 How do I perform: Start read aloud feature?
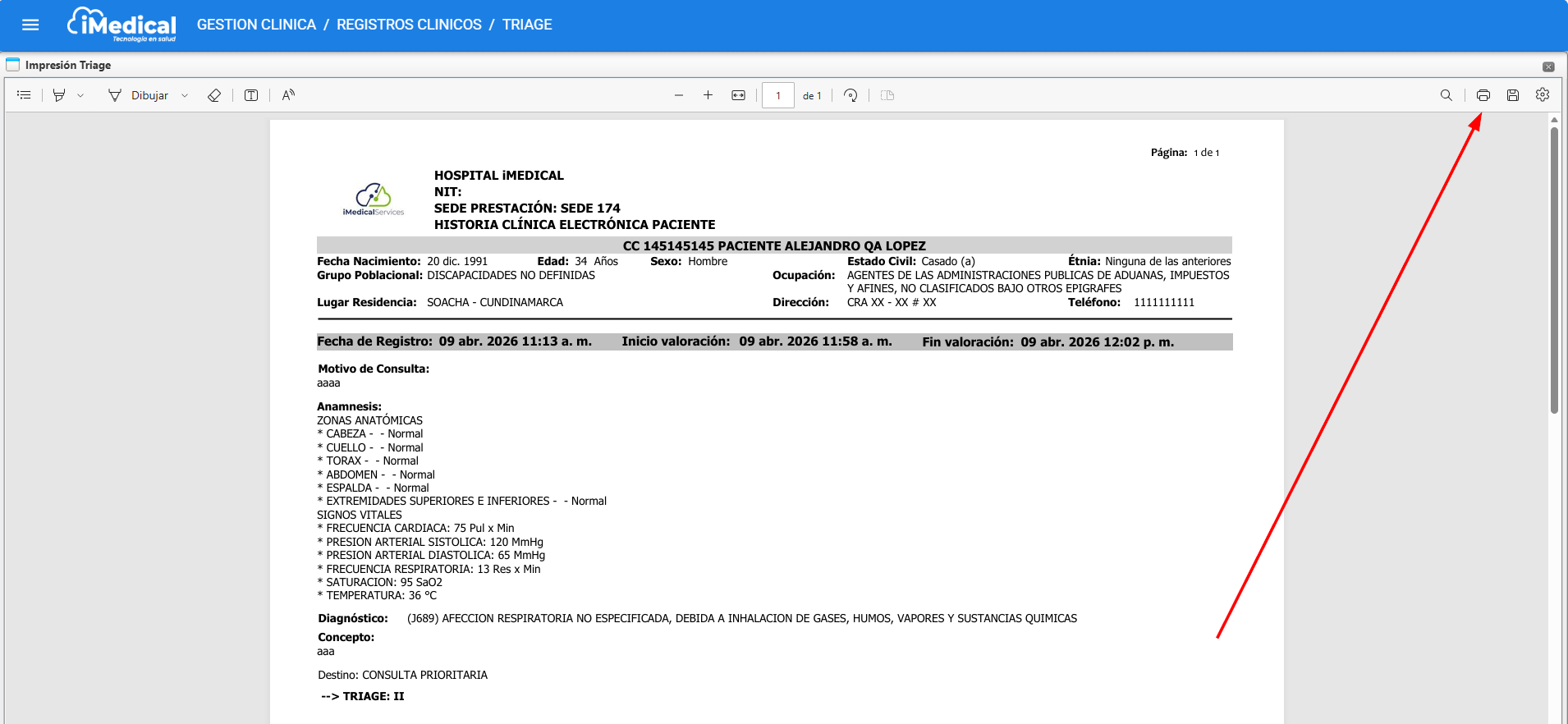288,95
